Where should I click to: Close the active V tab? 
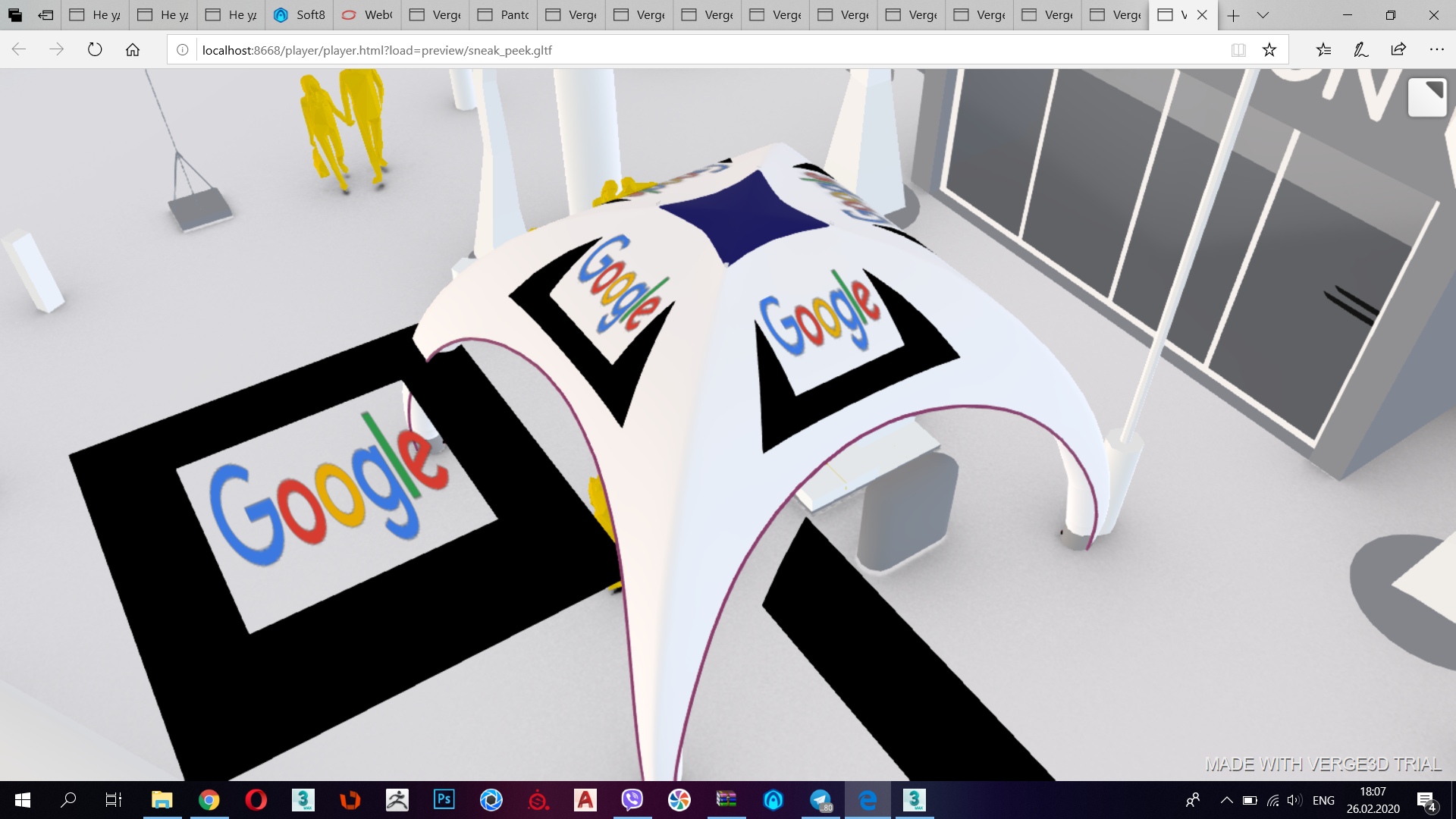click(1202, 15)
